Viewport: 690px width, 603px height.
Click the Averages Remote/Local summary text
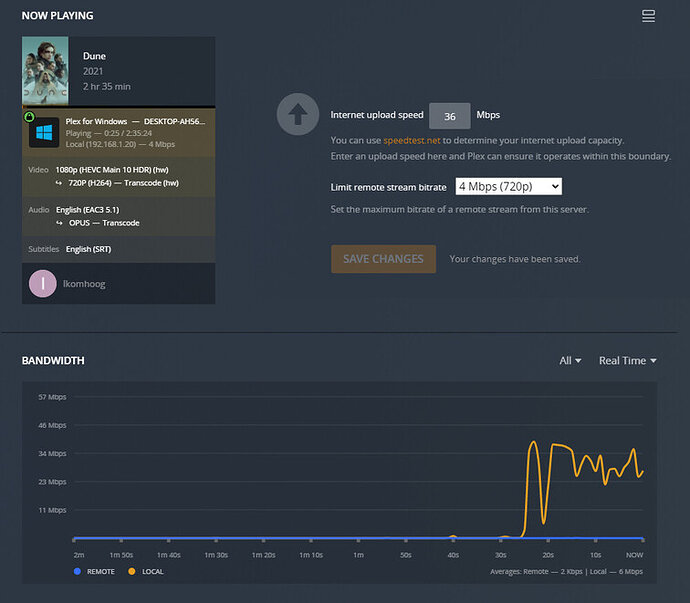pyautogui.click(x=566, y=571)
